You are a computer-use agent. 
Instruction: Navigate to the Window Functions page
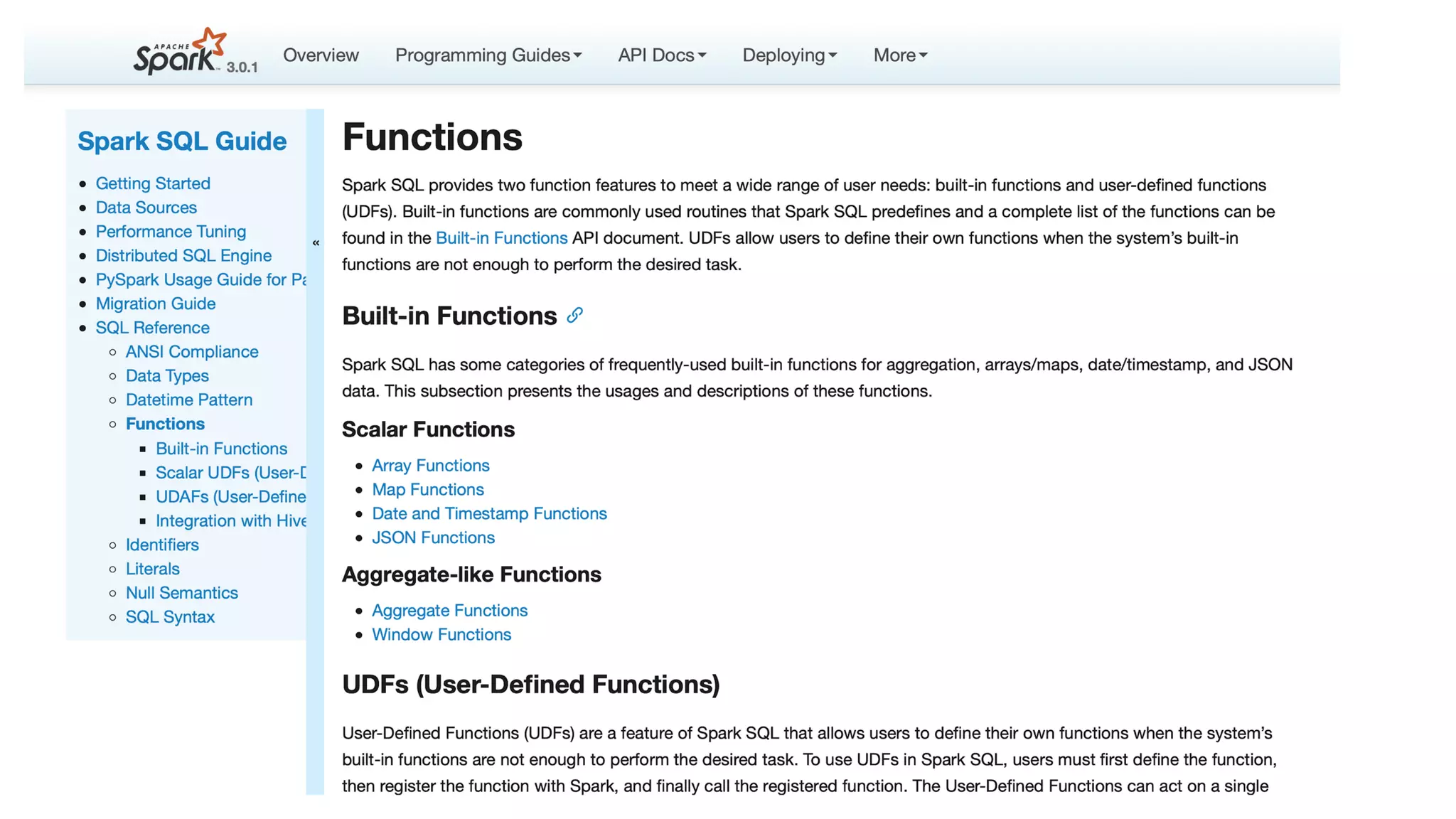(x=441, y=634)
